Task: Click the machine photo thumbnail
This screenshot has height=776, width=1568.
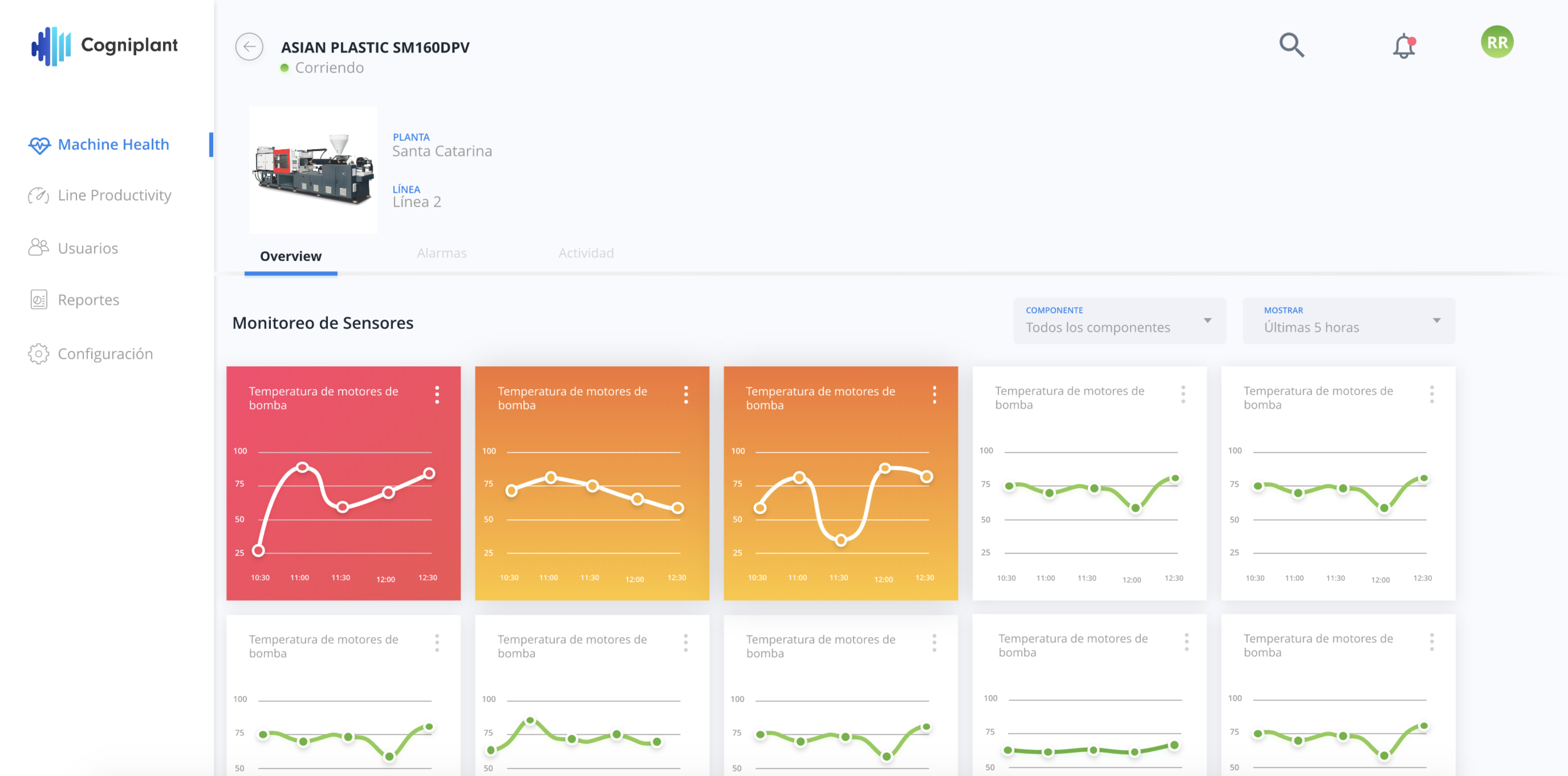Action: 313,170
